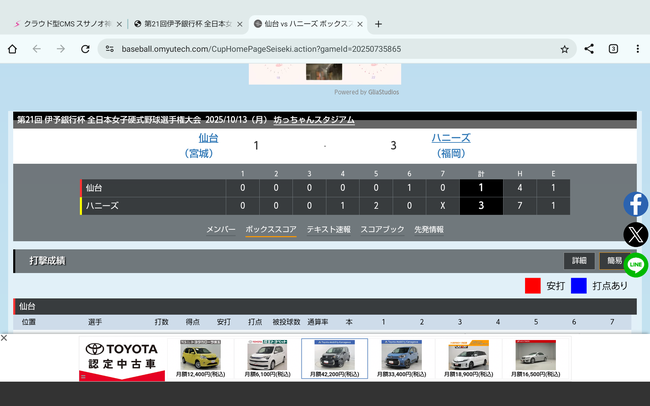Close the 第21回伊予銀行杯 browser tab
This screenshot has height=406, width=650.
pos(240,23)
